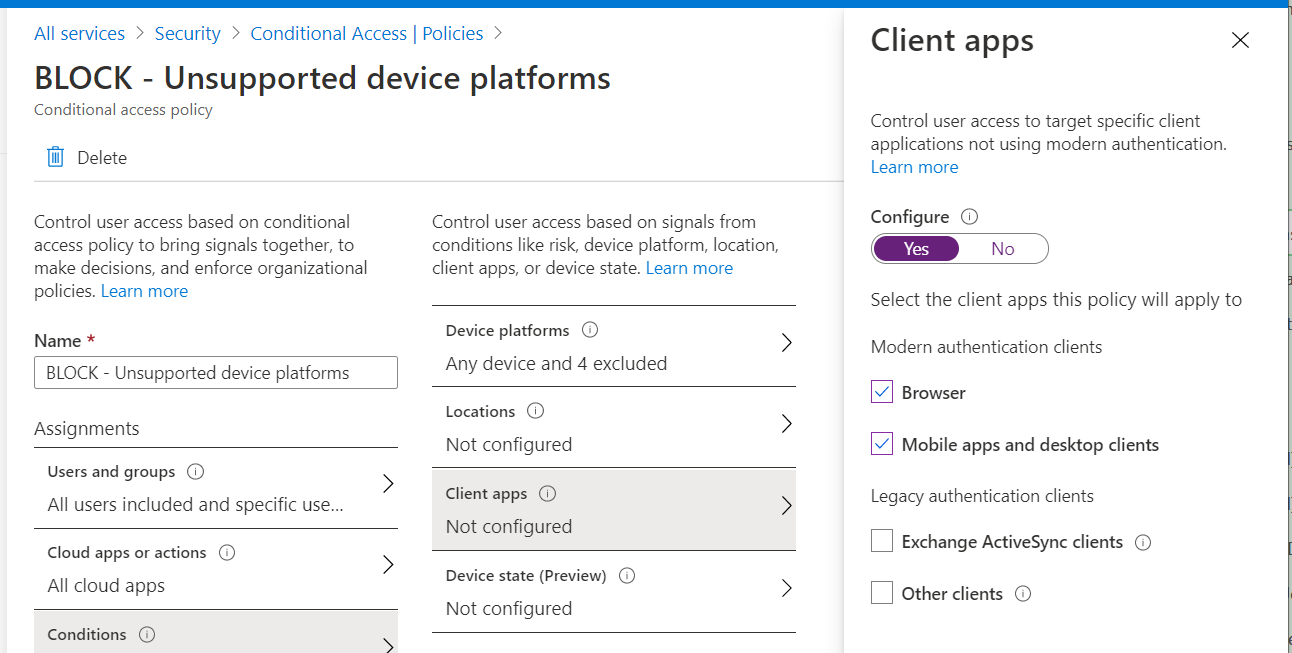
Task: Click Learn more under policy description
Action: pyautogui.click(x=144, y=291)
